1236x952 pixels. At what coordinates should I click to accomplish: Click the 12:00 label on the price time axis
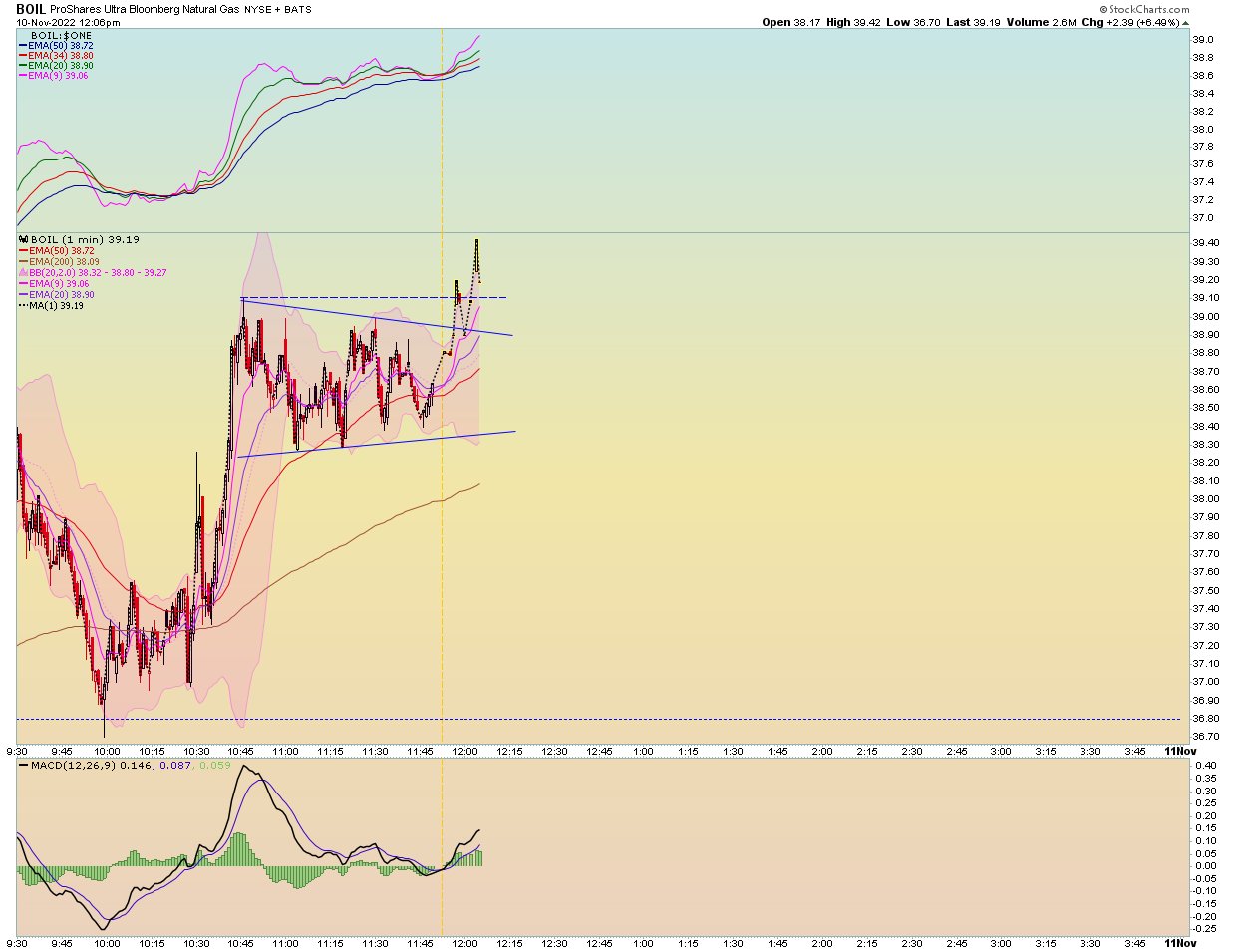tap(464, 752)
